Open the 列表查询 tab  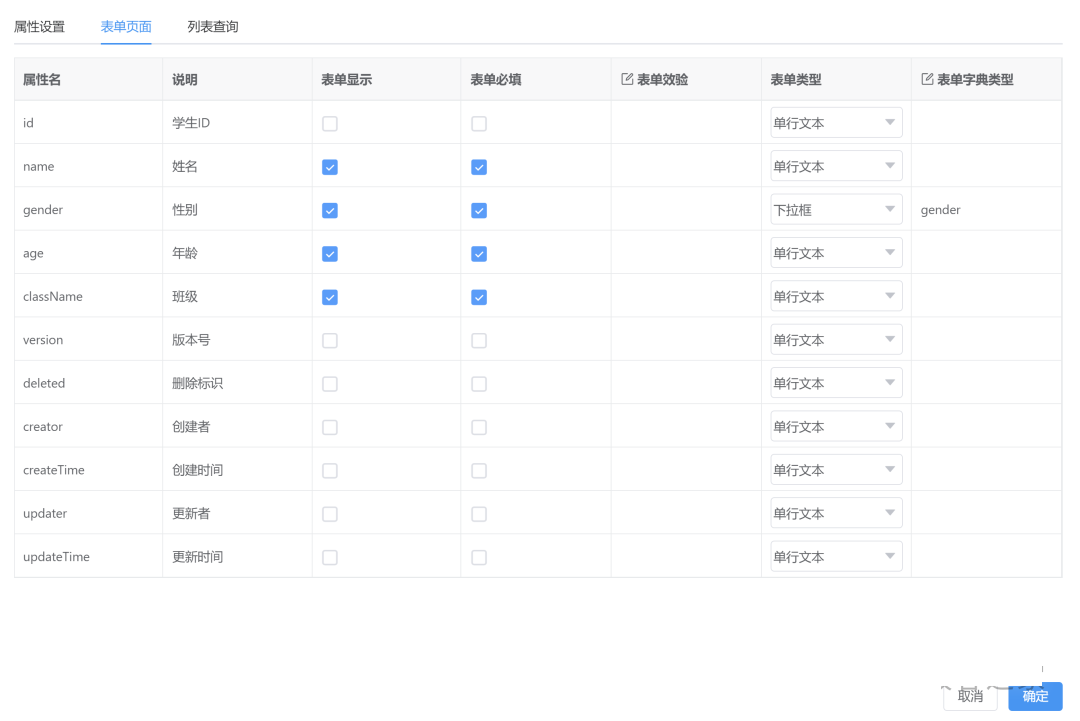tap(213, 26)
